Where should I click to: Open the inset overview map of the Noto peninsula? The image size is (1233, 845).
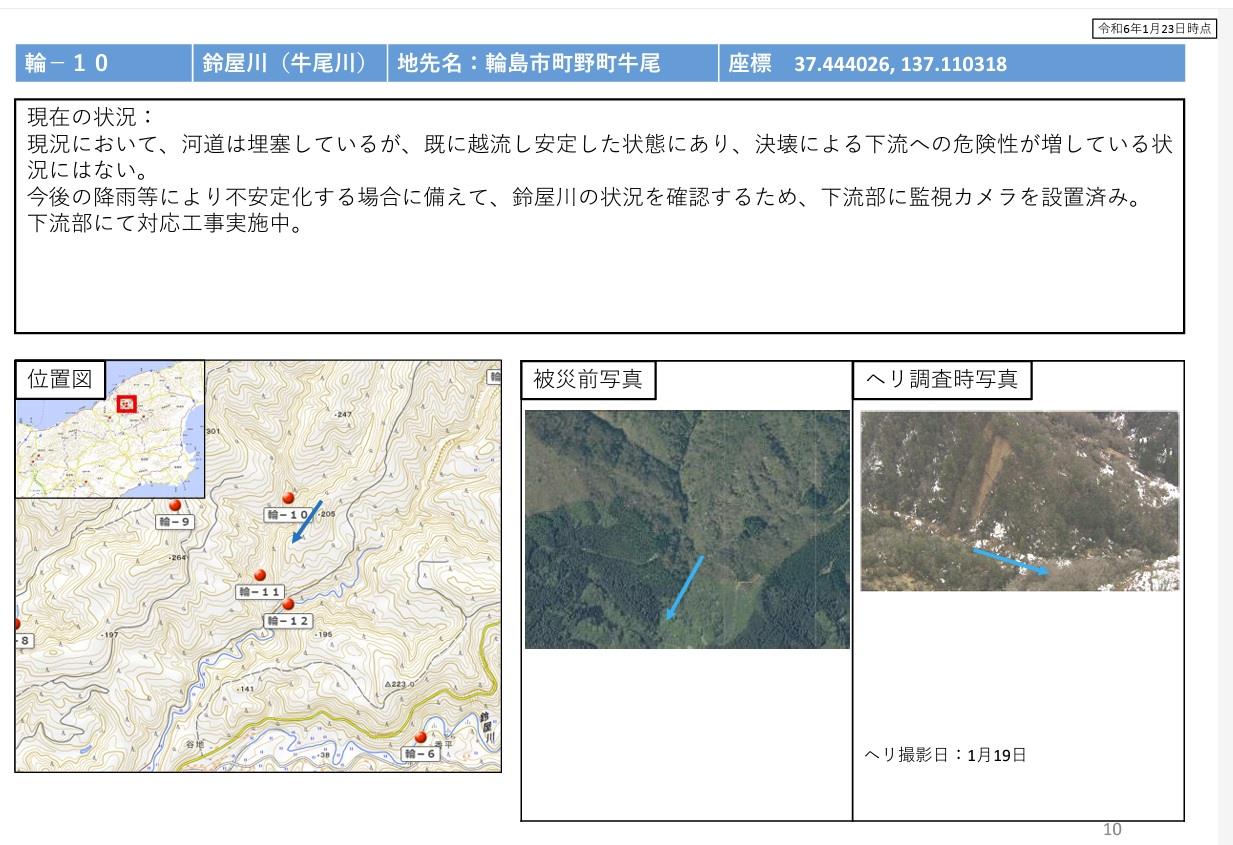110,429
